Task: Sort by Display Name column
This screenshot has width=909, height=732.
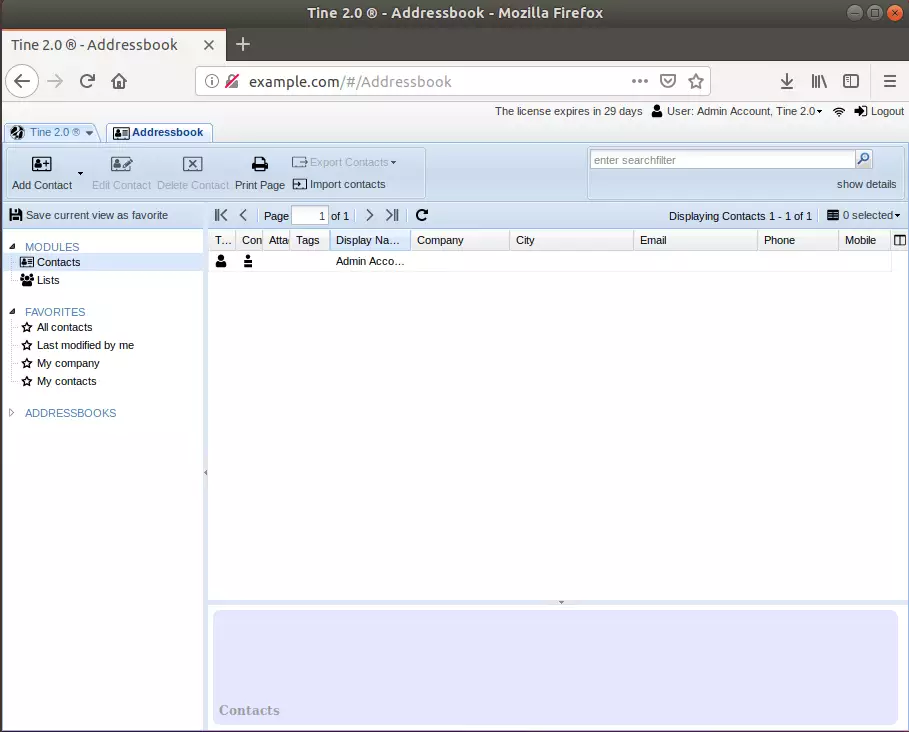Action: [370, 240]
